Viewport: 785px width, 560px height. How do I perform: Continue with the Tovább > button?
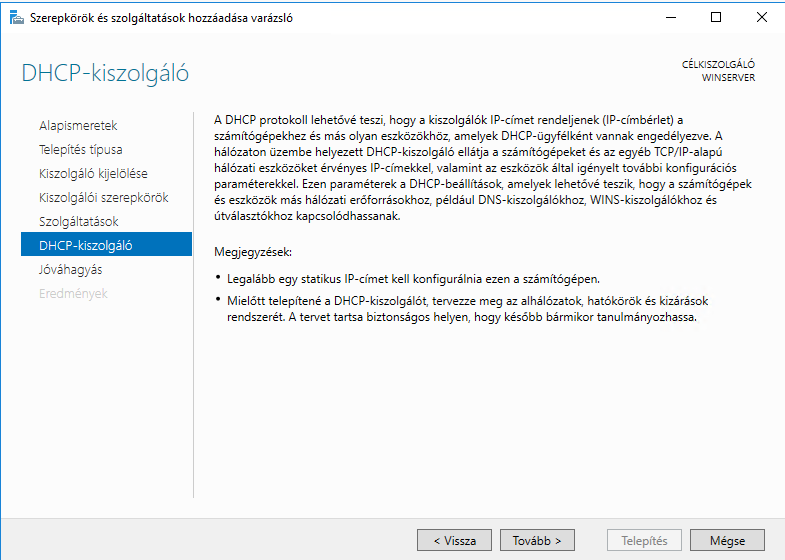tap(537, 541)
